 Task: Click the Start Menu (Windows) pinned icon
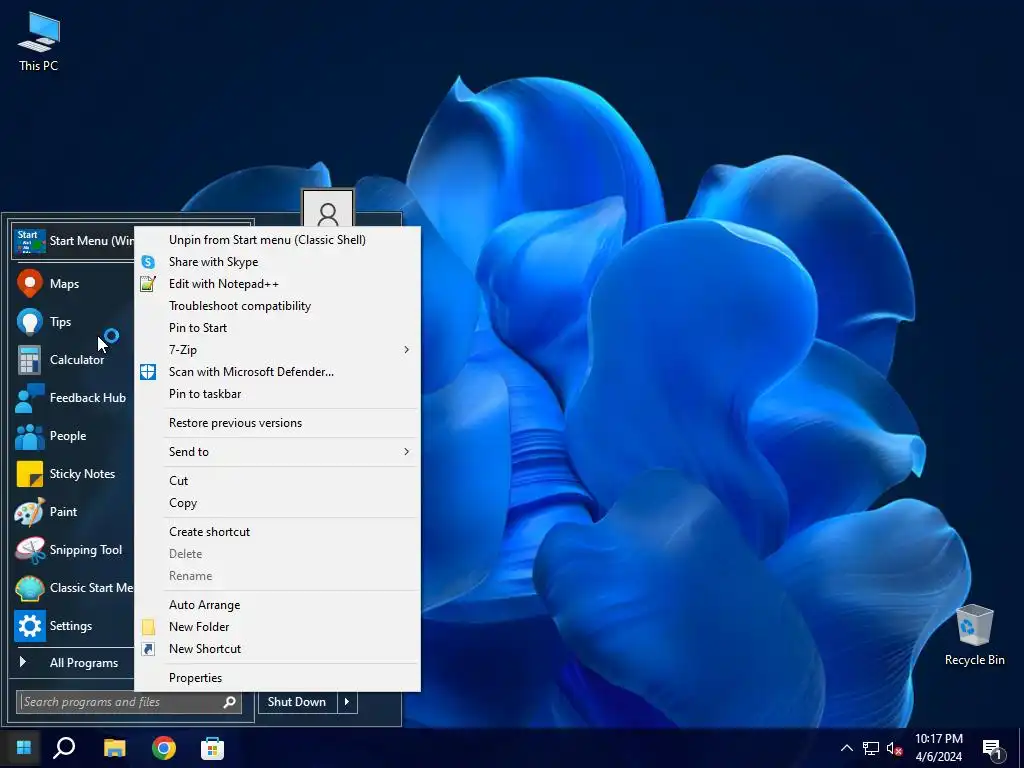tap(29, 241)
